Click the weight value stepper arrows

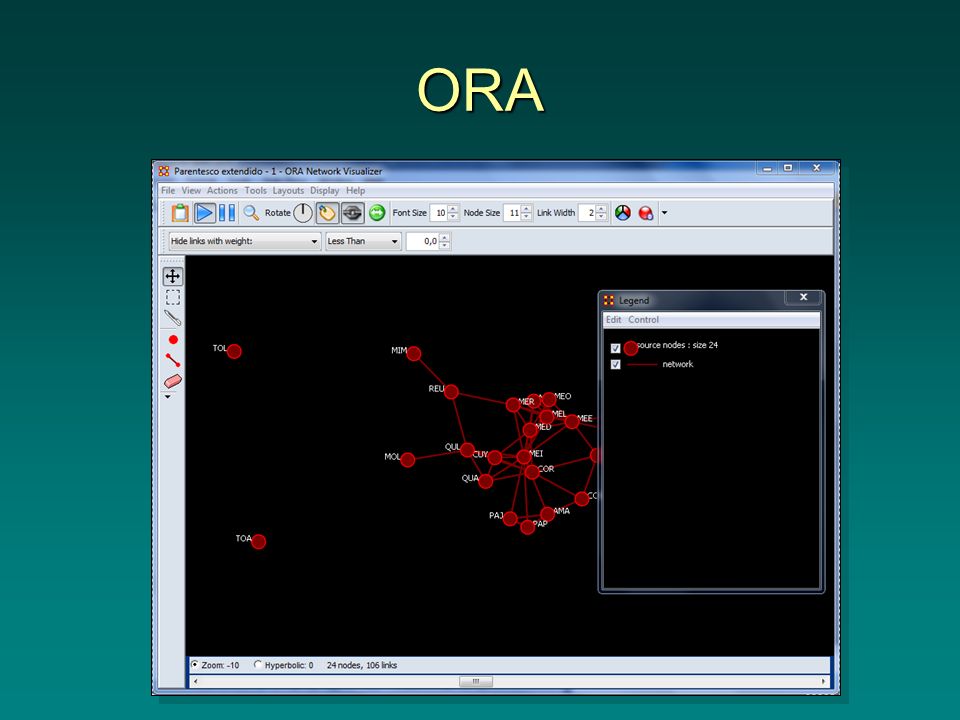coord(444,241)
